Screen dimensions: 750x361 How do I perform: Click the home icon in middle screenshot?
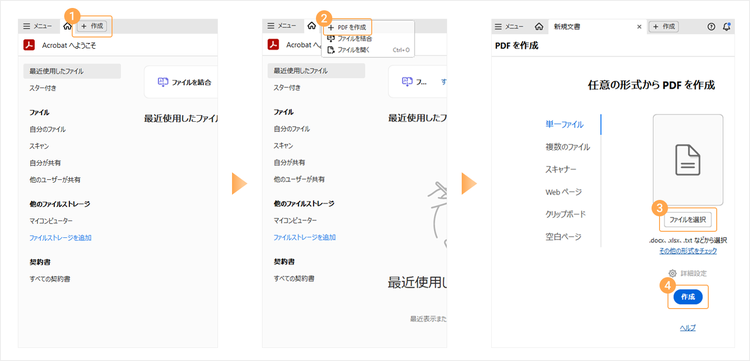click(311, 26)
